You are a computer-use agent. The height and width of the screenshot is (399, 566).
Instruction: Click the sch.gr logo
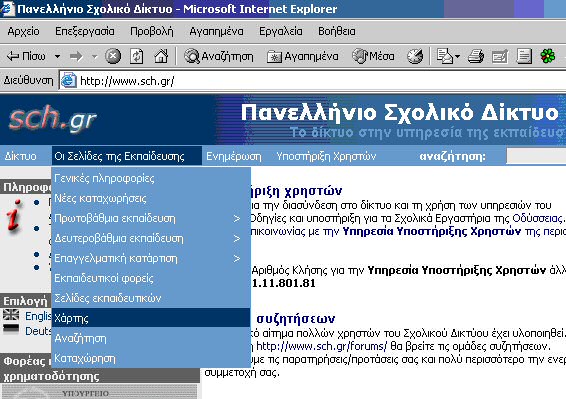(x=53, y=118)
